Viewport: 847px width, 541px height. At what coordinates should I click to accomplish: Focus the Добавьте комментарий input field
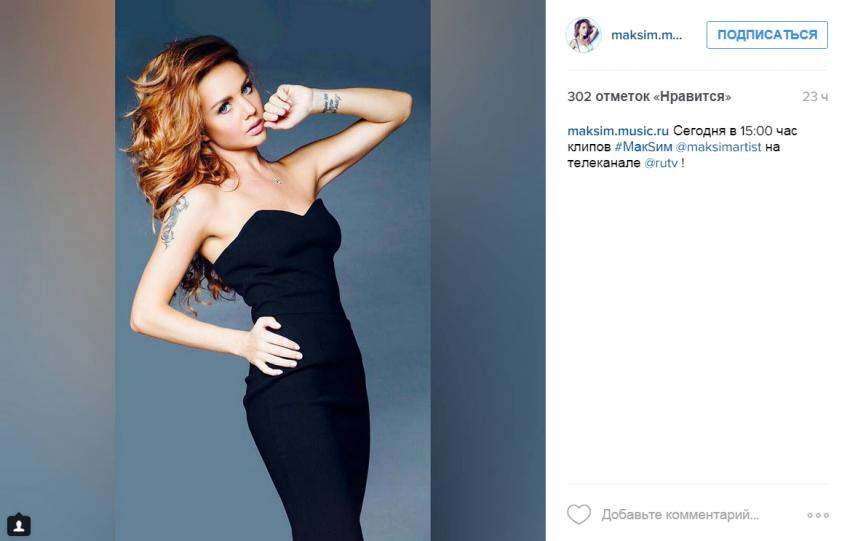680,515
